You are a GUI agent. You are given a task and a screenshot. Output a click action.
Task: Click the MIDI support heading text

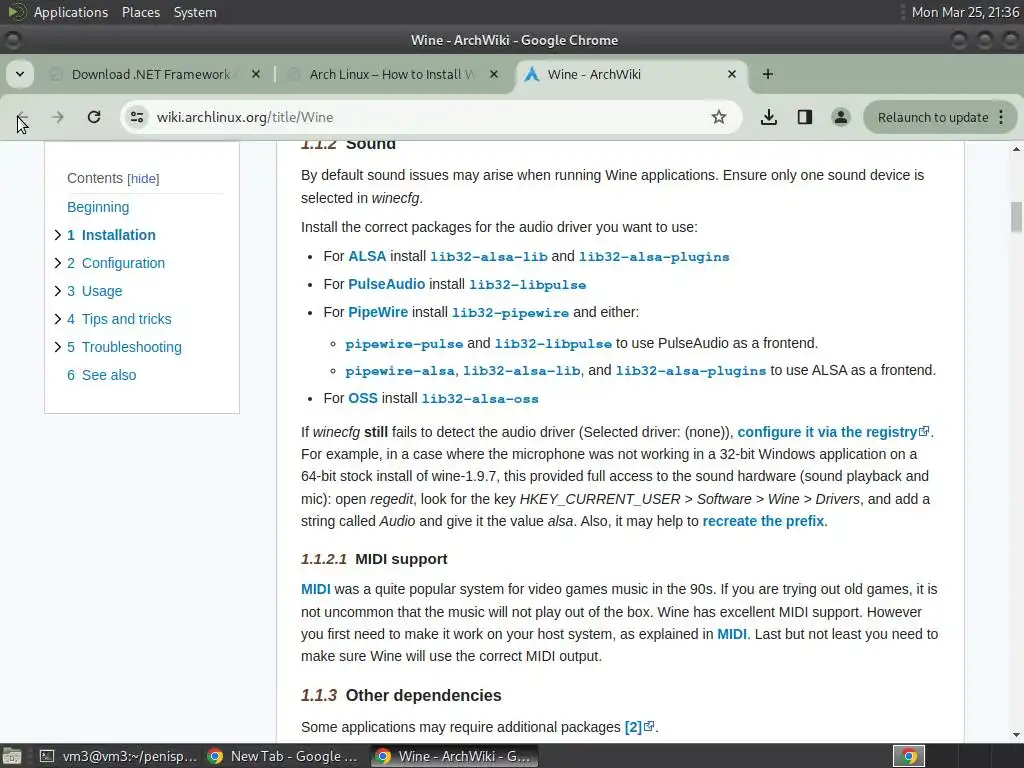tap(401, 559)
